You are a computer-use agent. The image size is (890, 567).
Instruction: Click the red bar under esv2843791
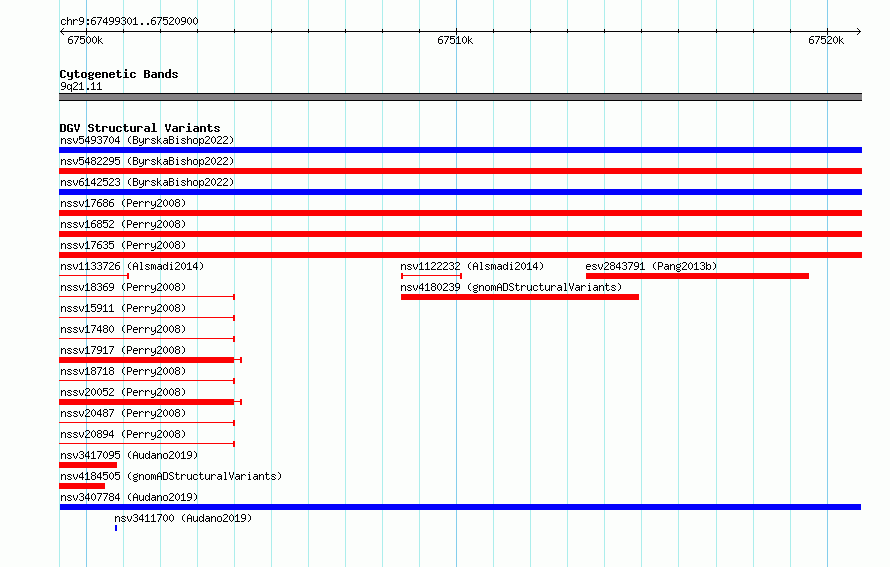pyautogui.click(x=697, y=276)
